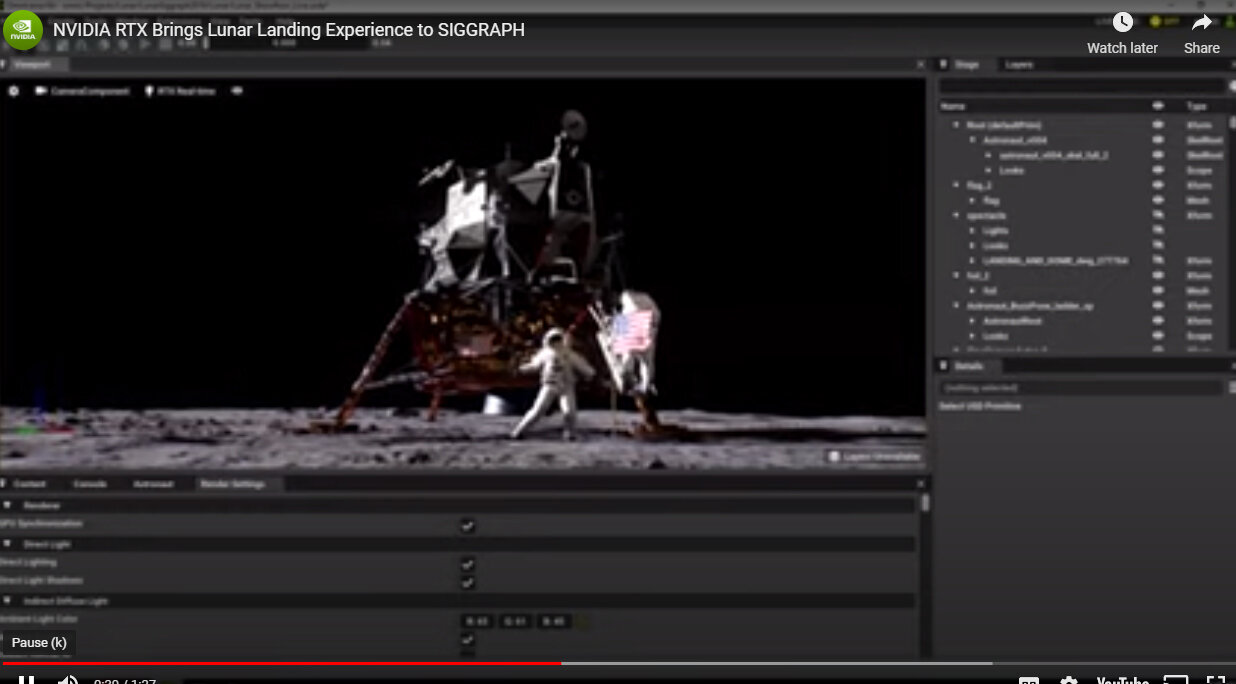
Task: Click the Layers Unavailable viewport button
Action: point(875,456)
